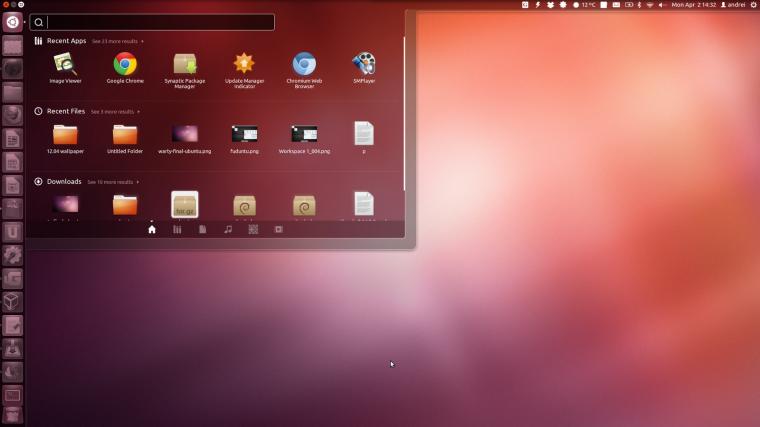Focus the Dash search field
Screen dimensions: 760x427
[x=152, y=22]
